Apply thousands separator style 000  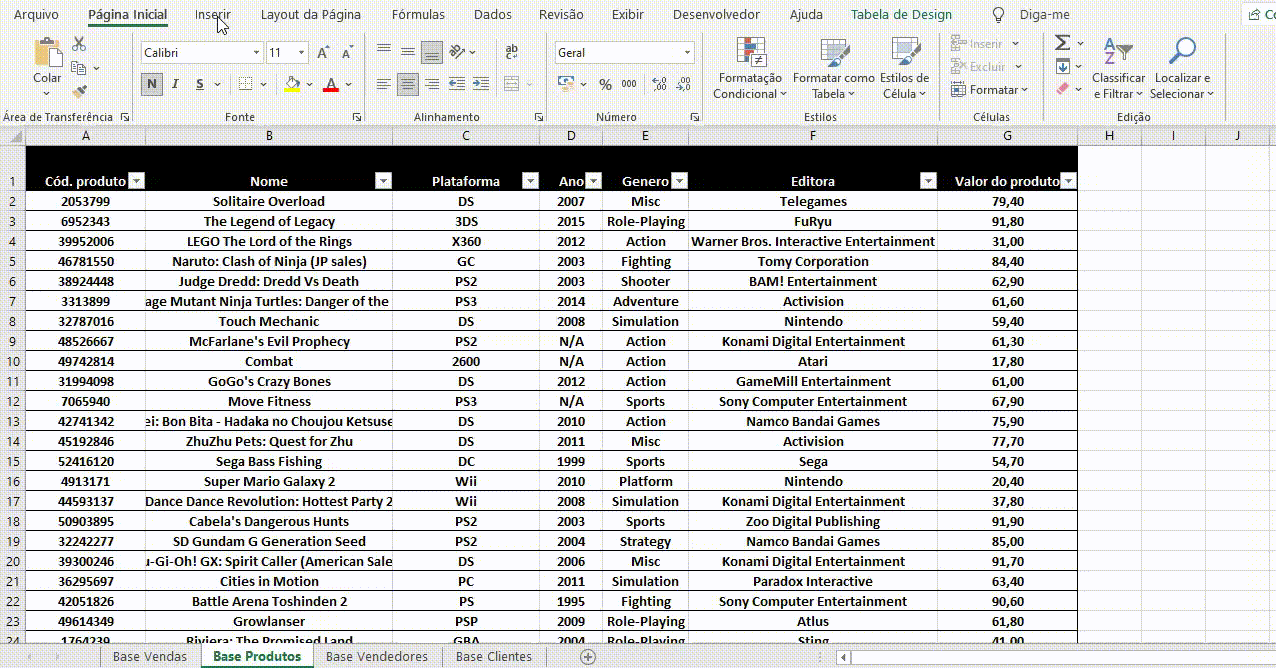629,84
